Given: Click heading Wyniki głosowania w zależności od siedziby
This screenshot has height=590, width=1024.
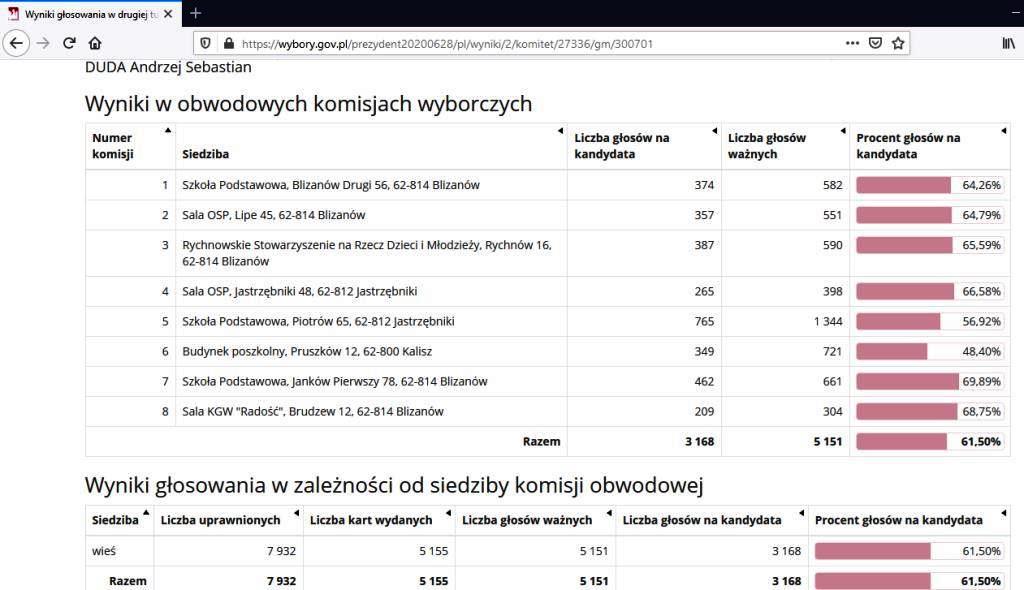Looking at the screenshot, I should point(394,485).
